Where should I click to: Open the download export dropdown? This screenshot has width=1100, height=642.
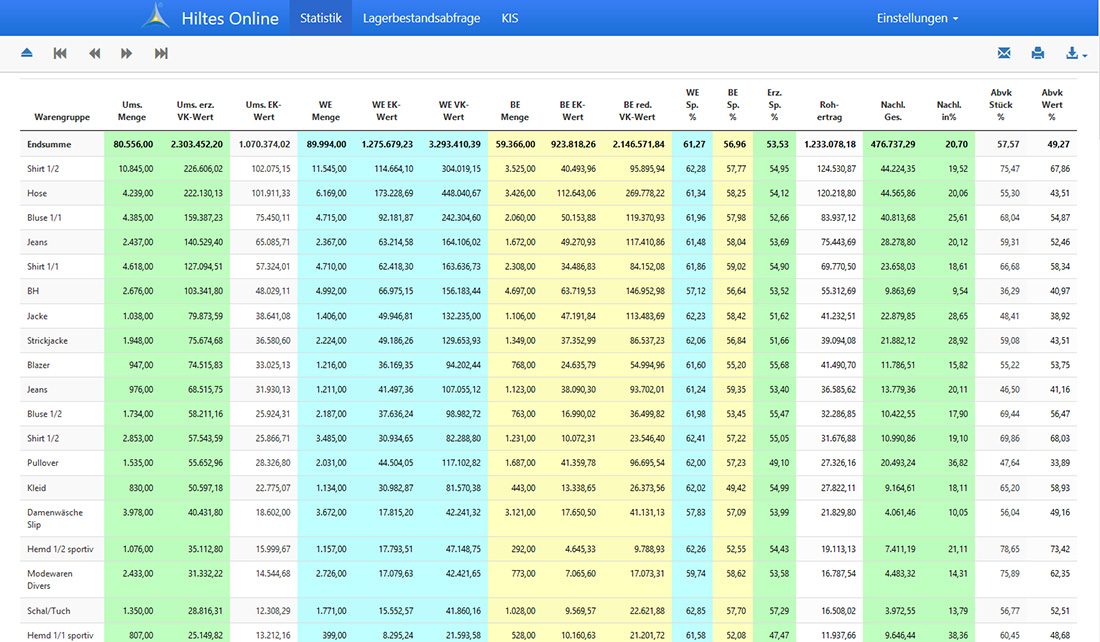1076,53
